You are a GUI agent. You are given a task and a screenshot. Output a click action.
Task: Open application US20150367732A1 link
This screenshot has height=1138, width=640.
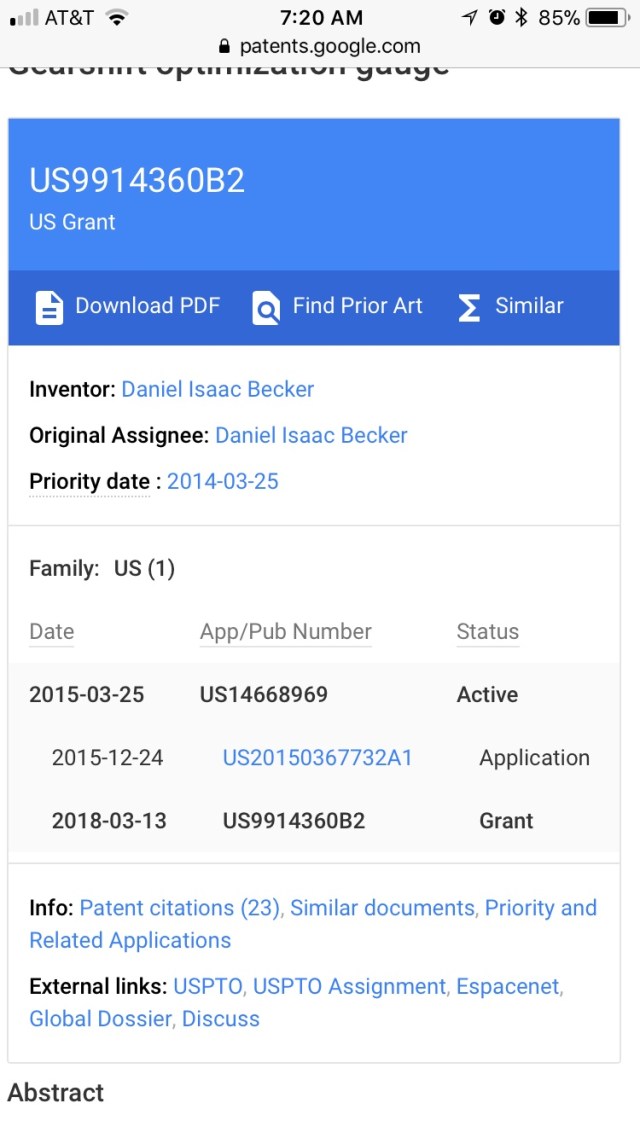point(317,757)
